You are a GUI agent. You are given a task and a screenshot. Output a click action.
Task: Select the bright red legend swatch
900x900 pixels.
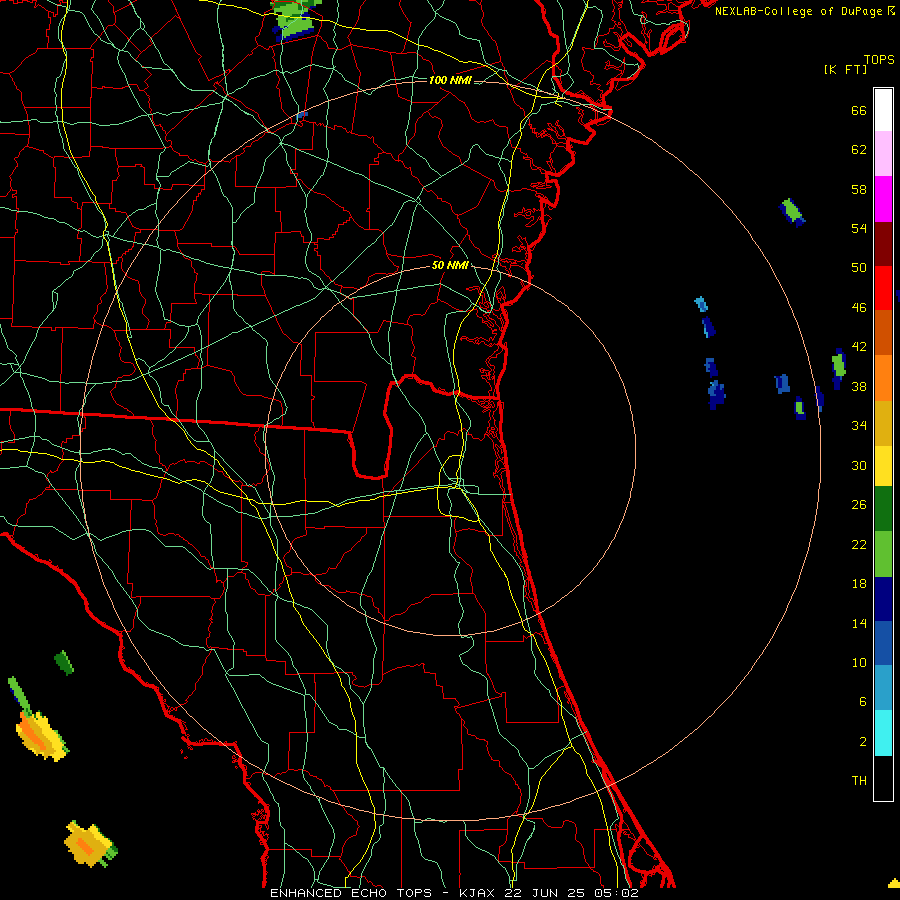(x=883, y=288)
